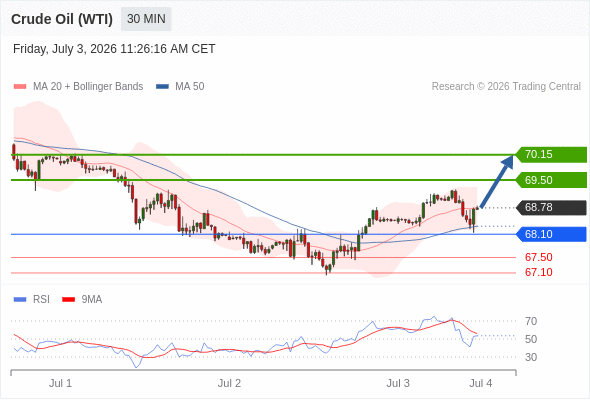The height and width of the screenshot is (400, 590).
Task: Click the Jul 3 date axis label
Action: coord(398,383)
